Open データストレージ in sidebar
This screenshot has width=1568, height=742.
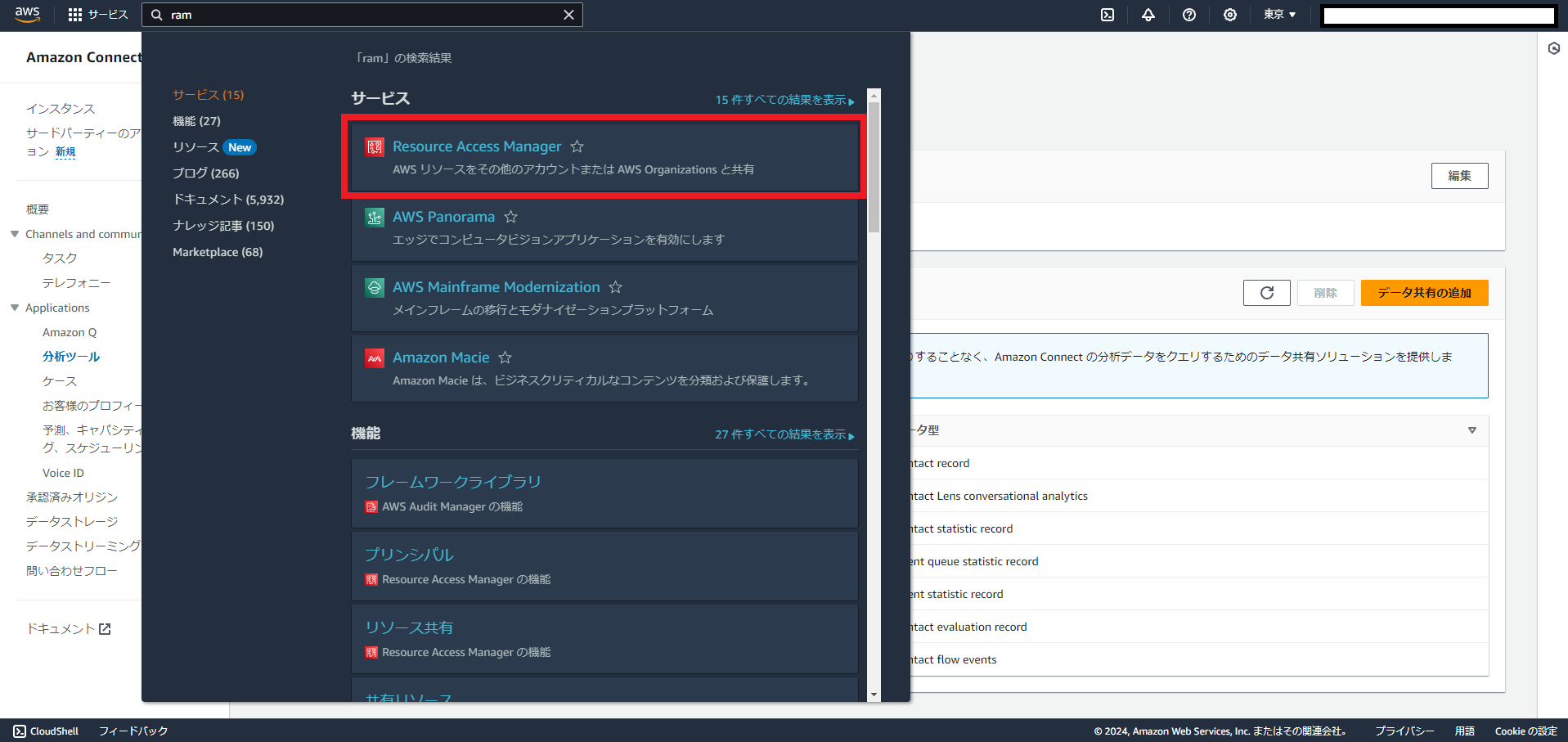coord(72,522)
